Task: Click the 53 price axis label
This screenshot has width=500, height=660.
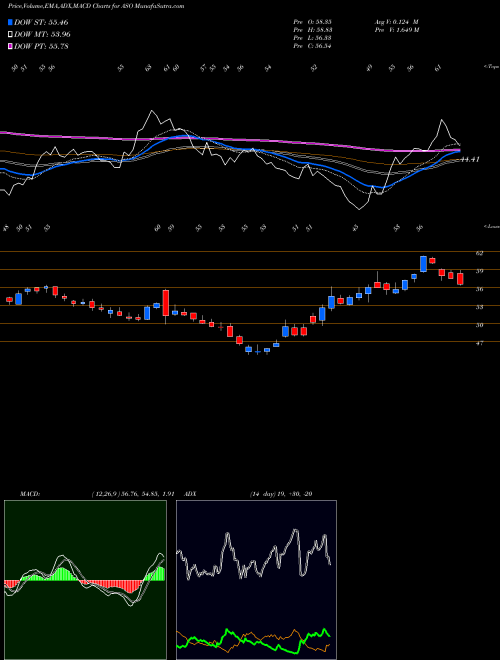Action: click(x=479, y=307)
